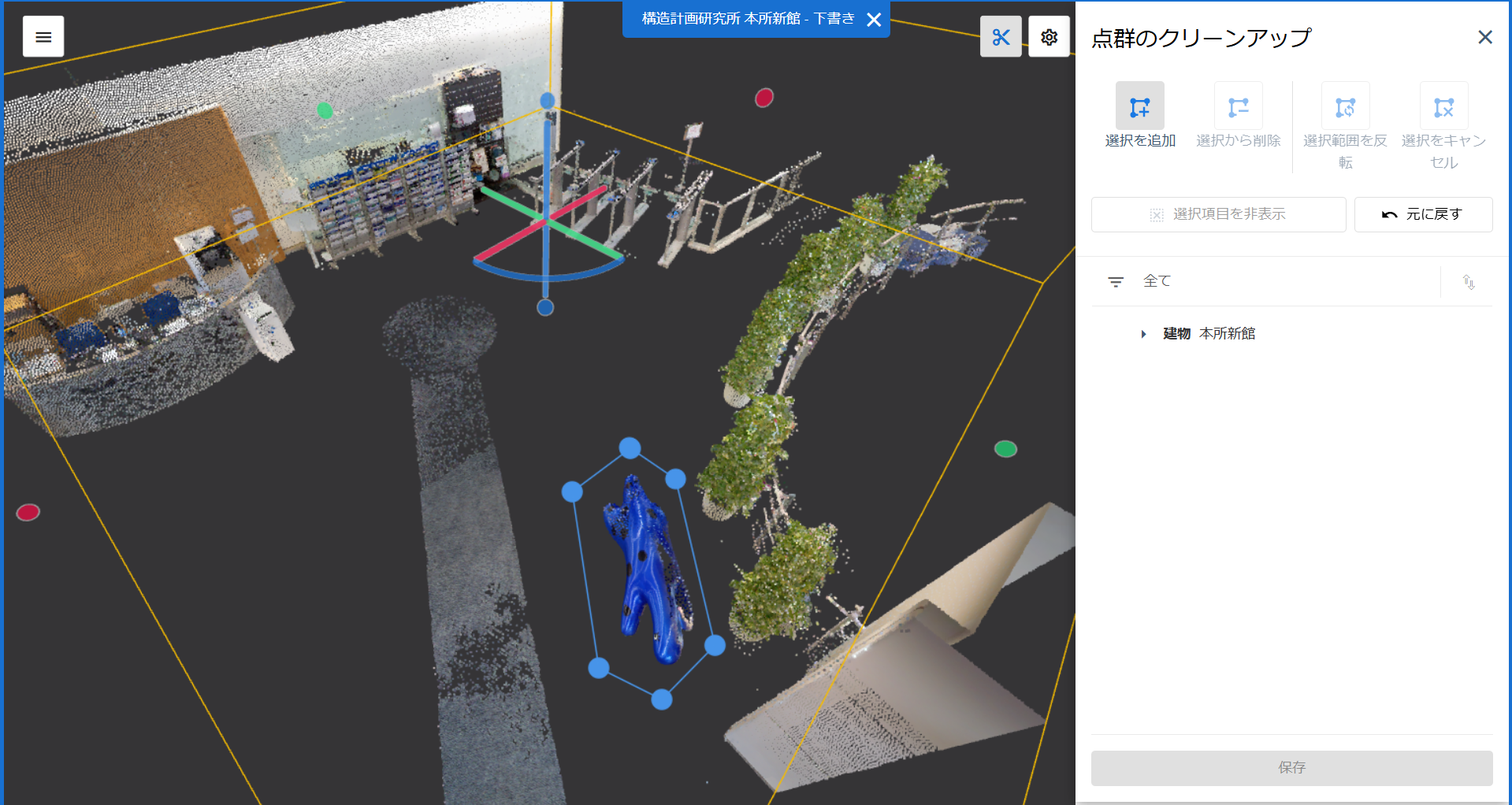Click the green handle on right box face

(x=1005, y=449)
